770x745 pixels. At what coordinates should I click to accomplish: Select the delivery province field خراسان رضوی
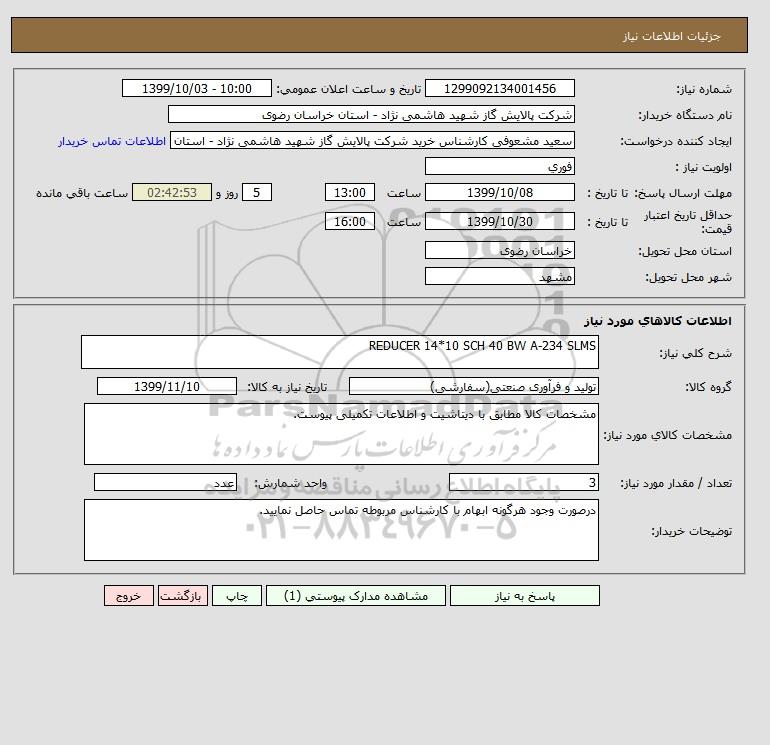click(x=499, y=250)
